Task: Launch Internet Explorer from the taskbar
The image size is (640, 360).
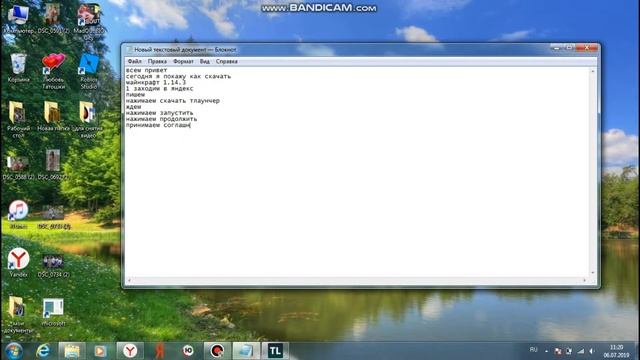Action: tap(42, 351)
